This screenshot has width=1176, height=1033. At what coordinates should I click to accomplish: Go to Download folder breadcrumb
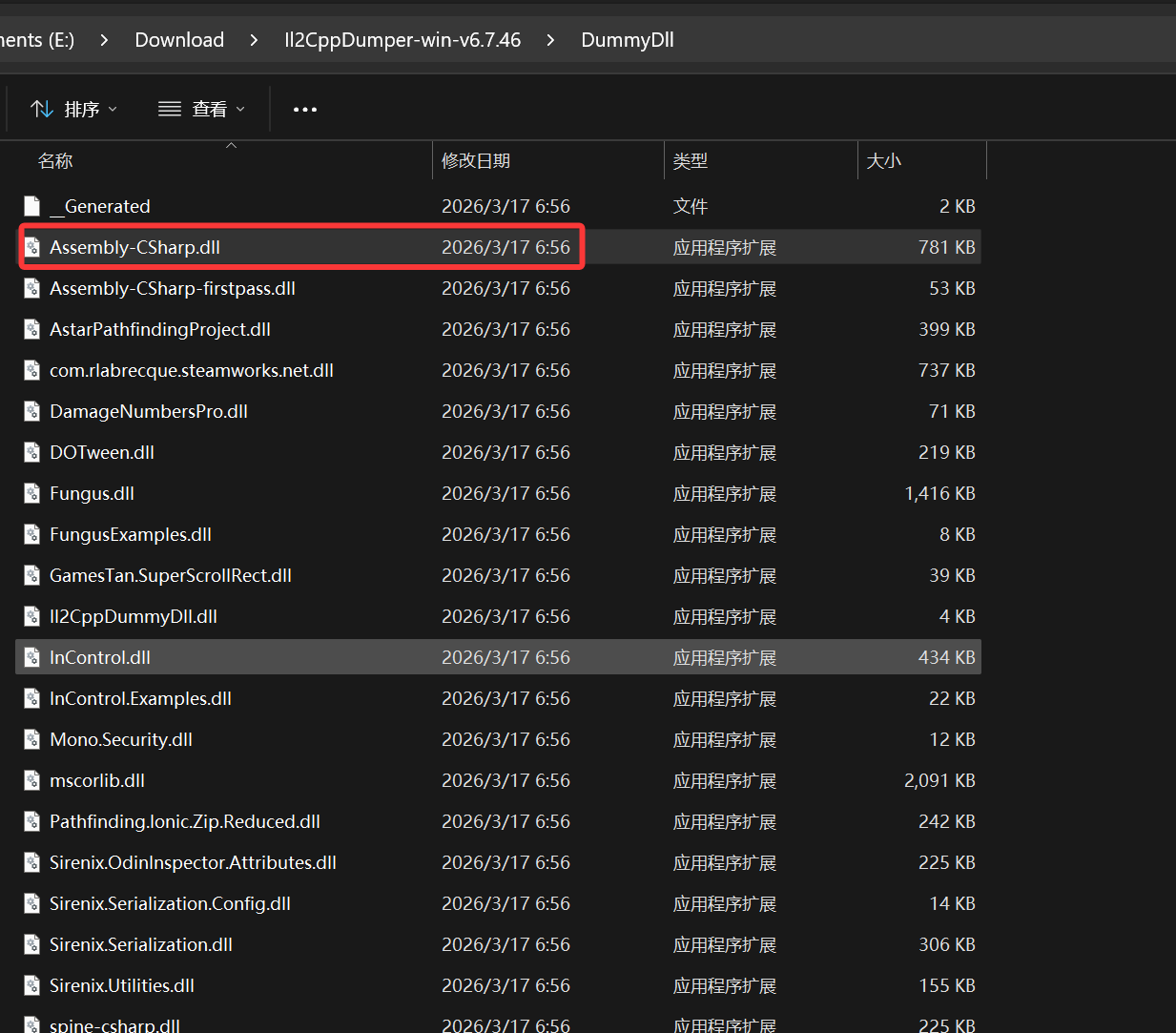pyautogui.click(x=179, y=40)
